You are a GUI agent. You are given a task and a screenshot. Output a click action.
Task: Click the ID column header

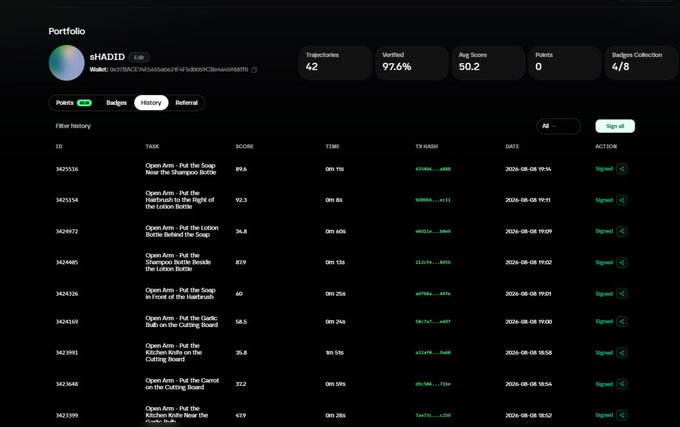(x=59, y=147)
